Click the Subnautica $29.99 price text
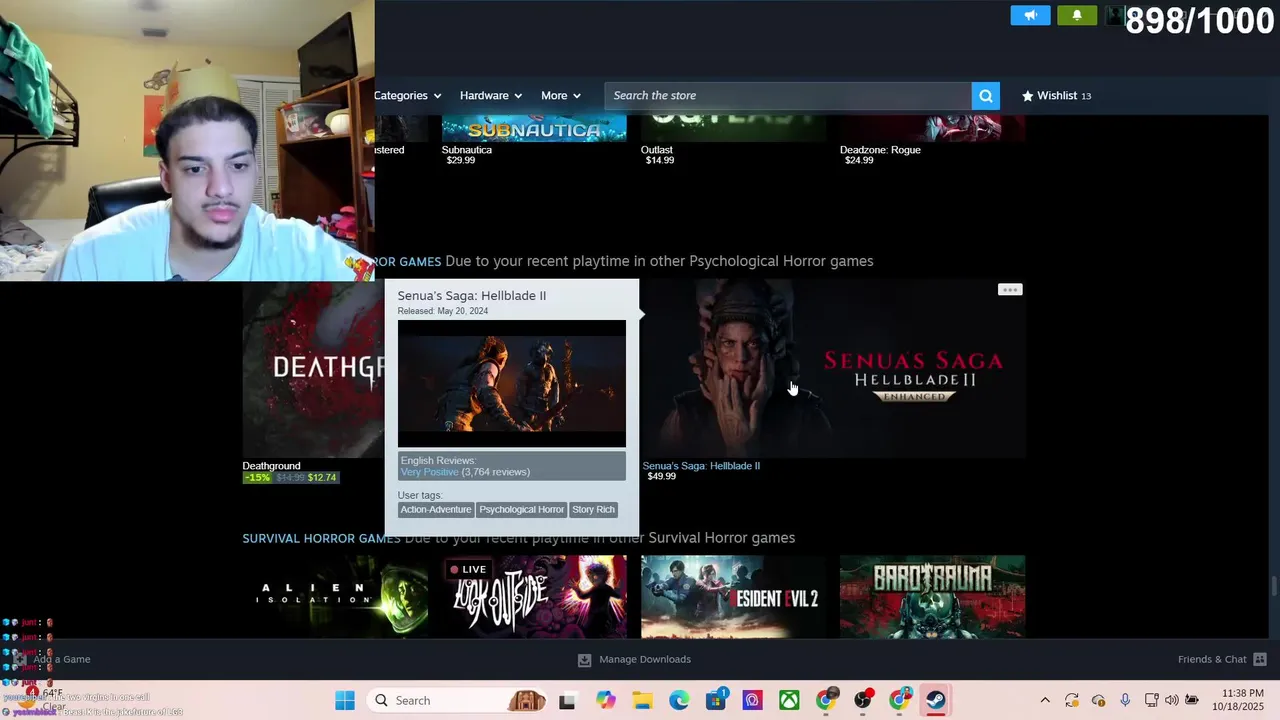 coord(460,161)
